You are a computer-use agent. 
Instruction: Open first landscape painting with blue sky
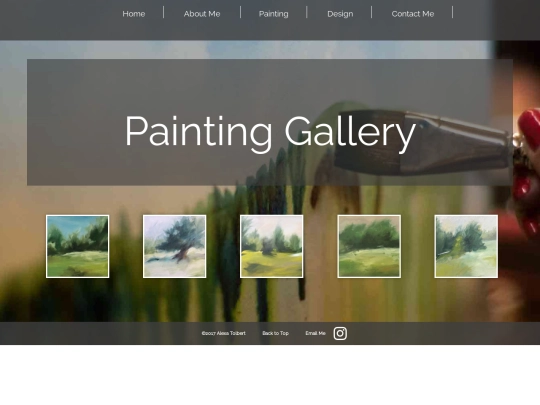77,246
